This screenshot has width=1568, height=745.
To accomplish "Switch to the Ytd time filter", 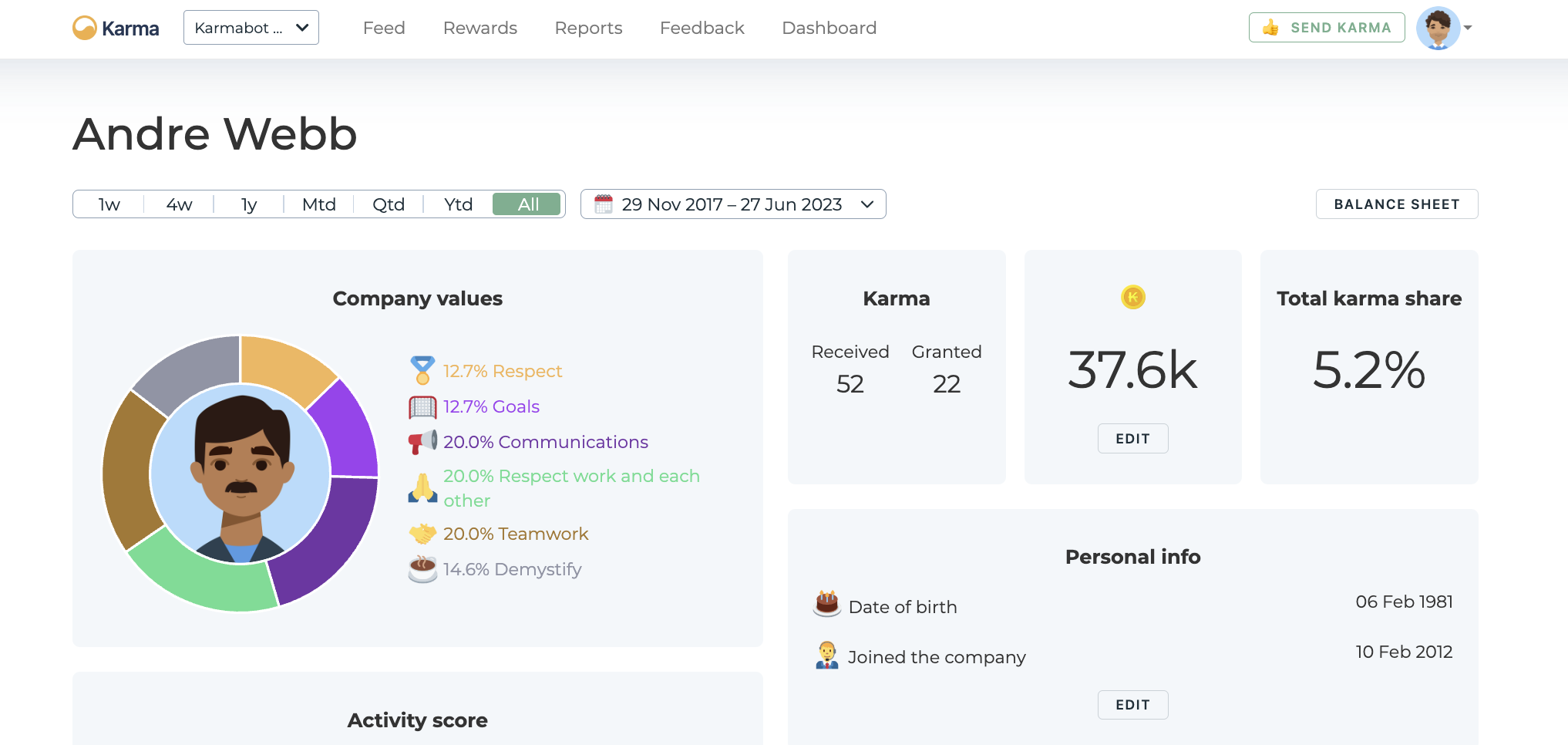I will pyautogui.click(x=458, y=204).
